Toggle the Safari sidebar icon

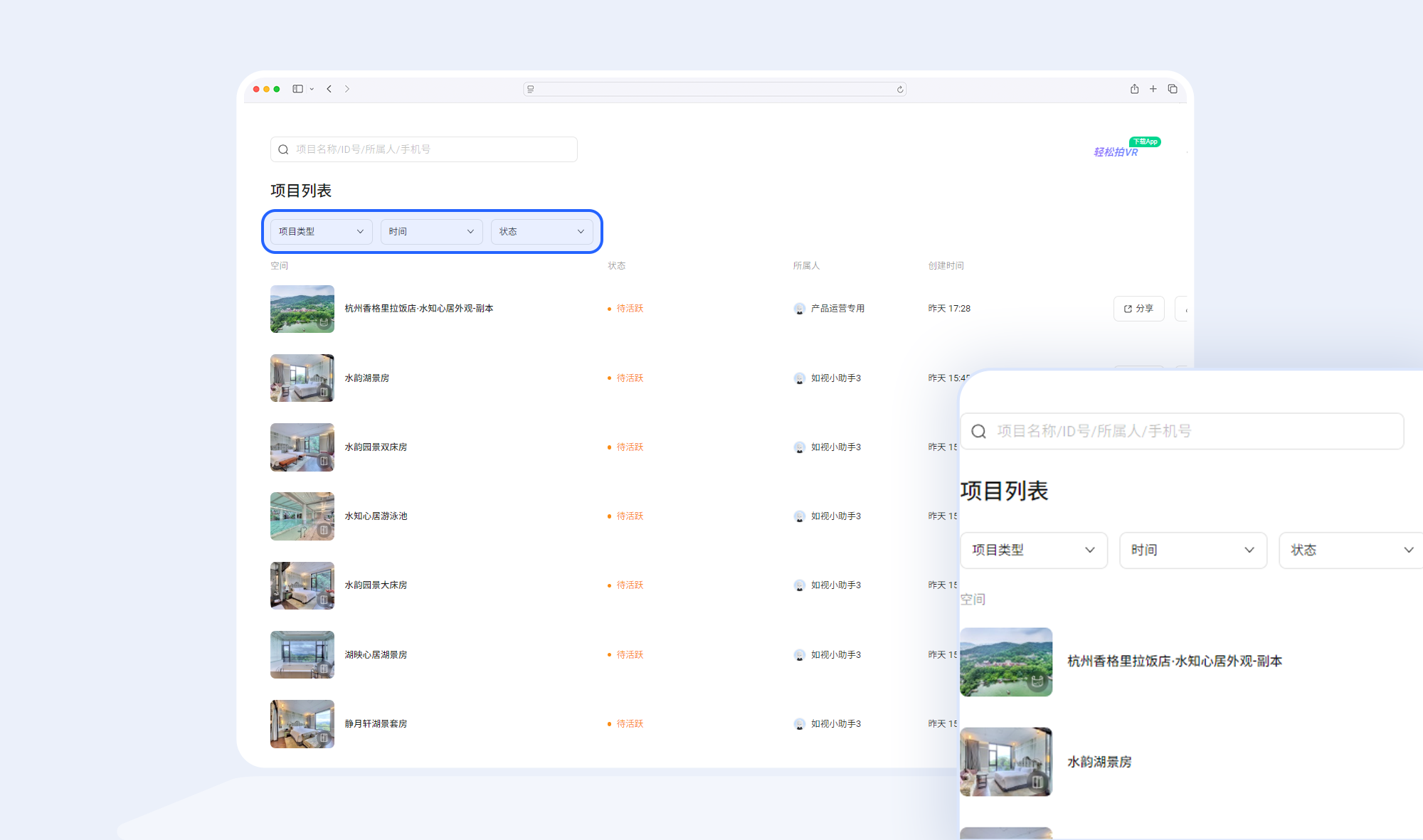(x=298, y=88)
